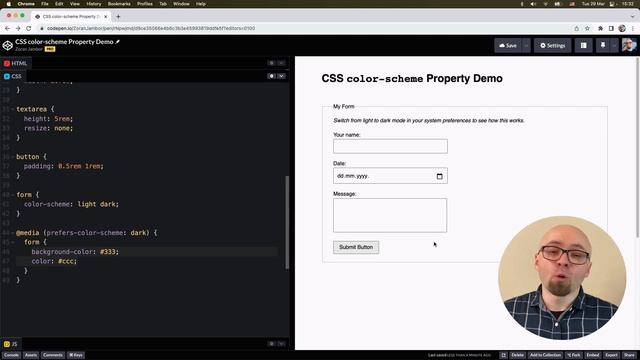Image resolution: width=640 pixels, height=360 pixels.
Task: Toggle Chrome side panel icon
Action: [x=611, y=28]
